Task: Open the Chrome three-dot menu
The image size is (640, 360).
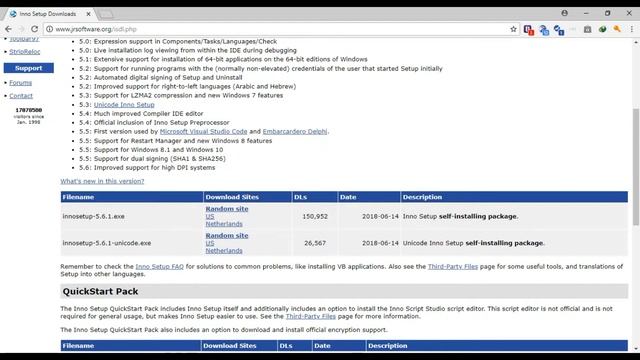Action: coord(632,29)
